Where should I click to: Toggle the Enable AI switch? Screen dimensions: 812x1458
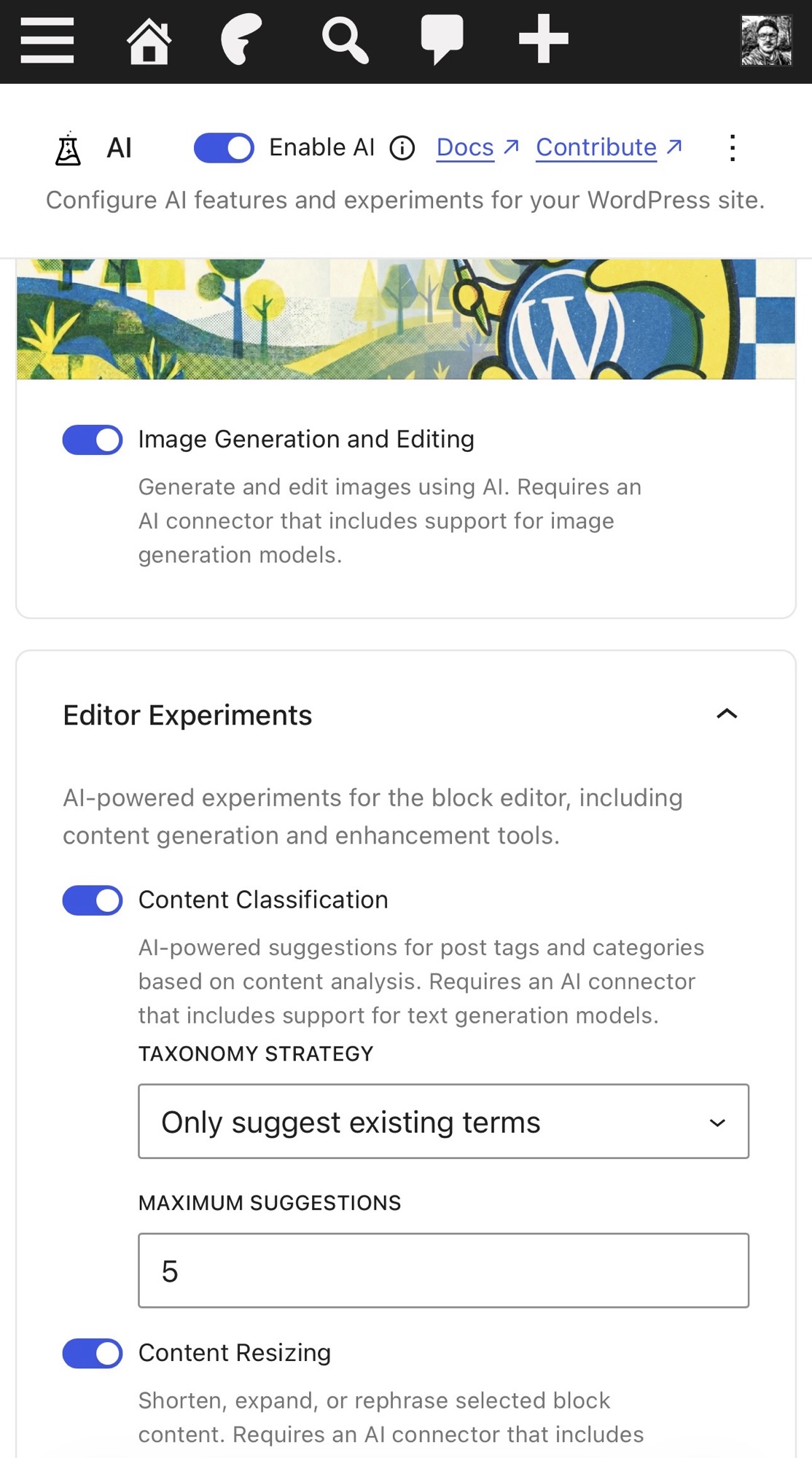pos(224,148)
